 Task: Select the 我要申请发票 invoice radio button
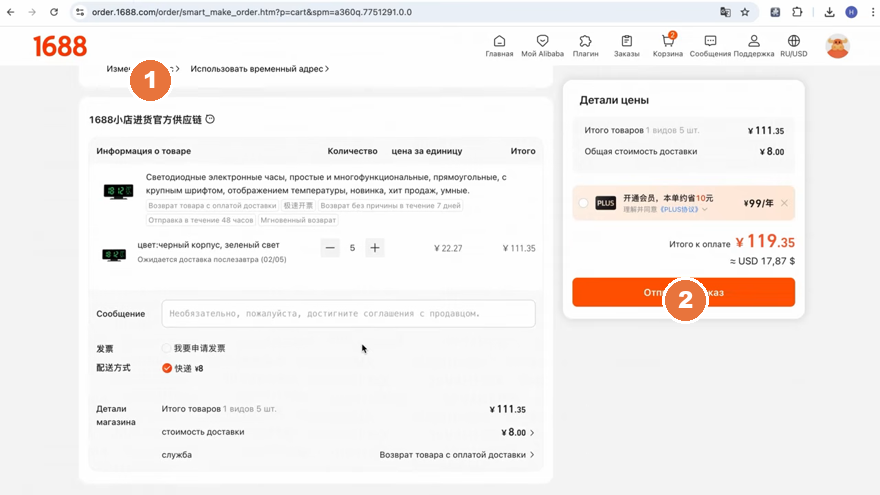166,348
